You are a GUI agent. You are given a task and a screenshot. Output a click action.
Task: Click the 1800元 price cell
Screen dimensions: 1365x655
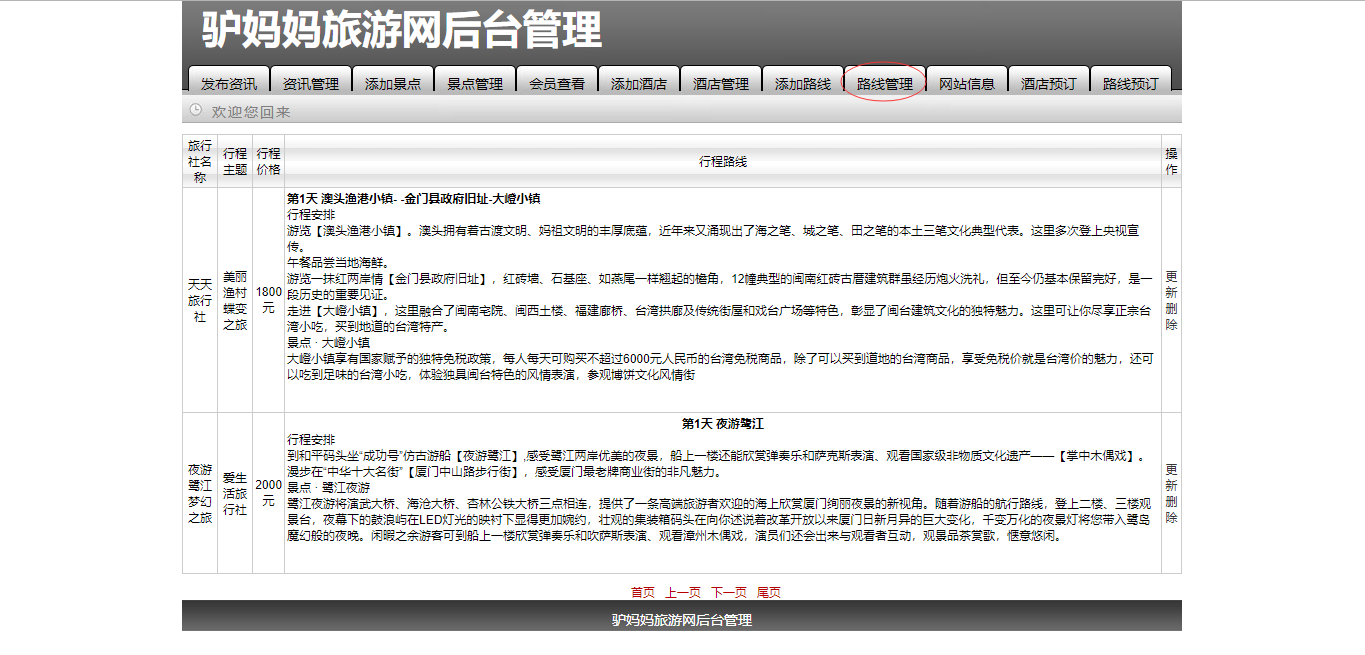(x=268, y=300)
